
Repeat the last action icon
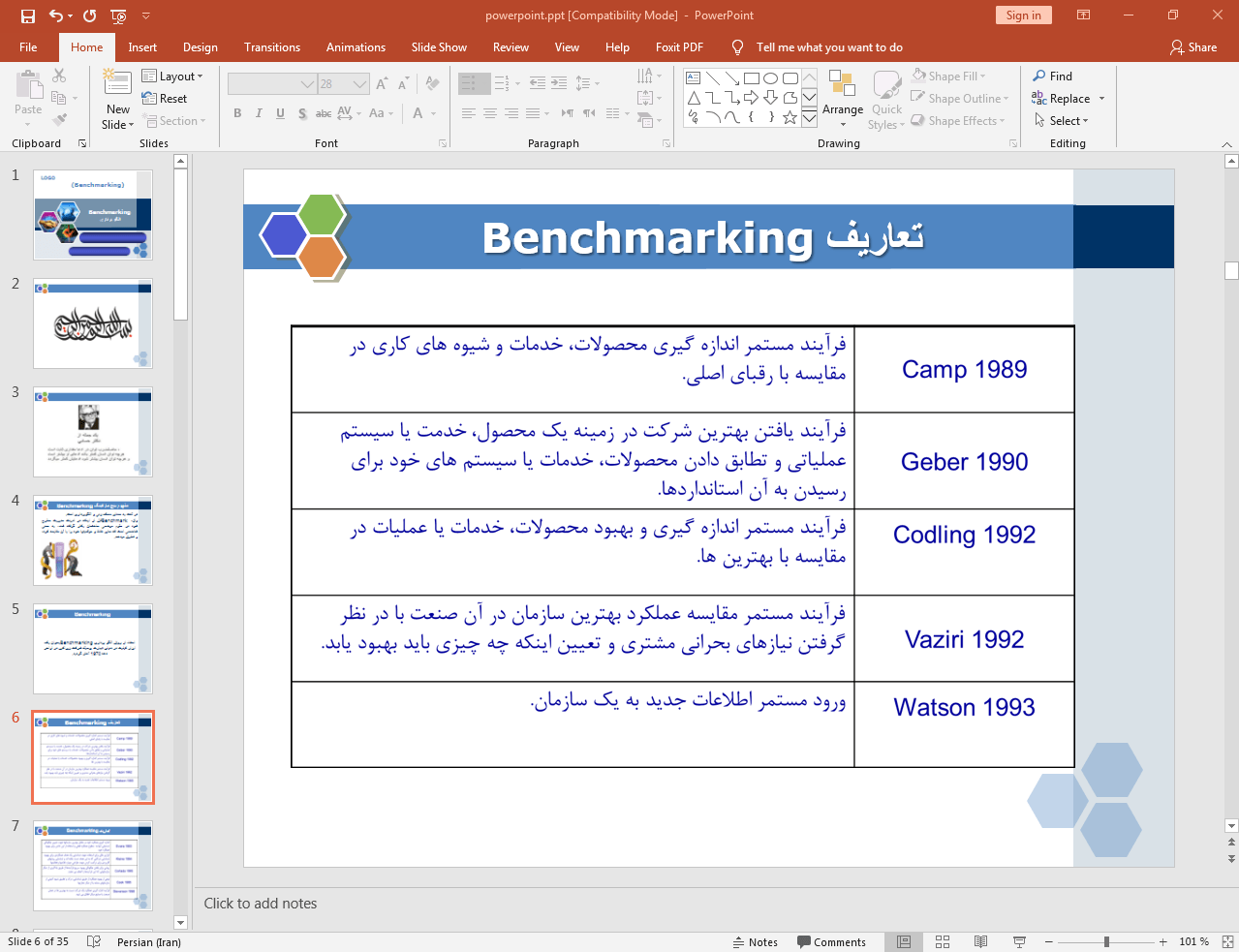[x=90, y=15]
